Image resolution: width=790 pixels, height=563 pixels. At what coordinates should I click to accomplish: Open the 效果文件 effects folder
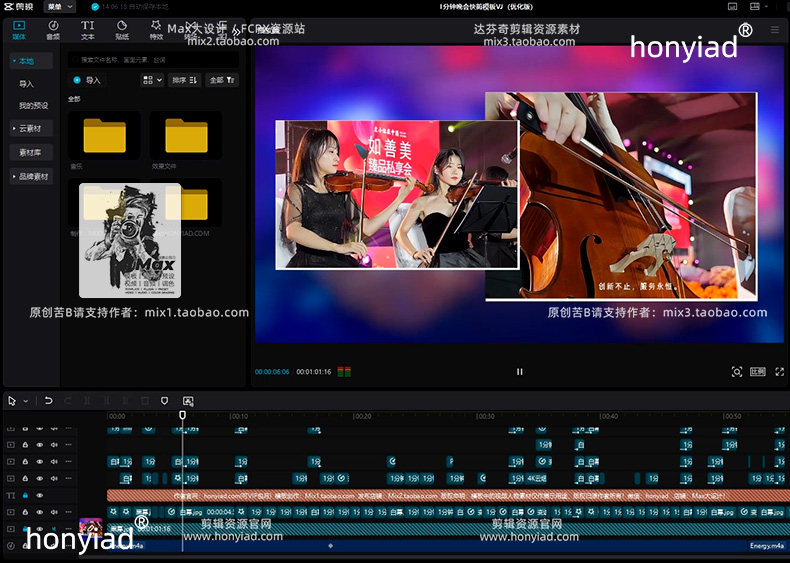click(x=186, y=136)
